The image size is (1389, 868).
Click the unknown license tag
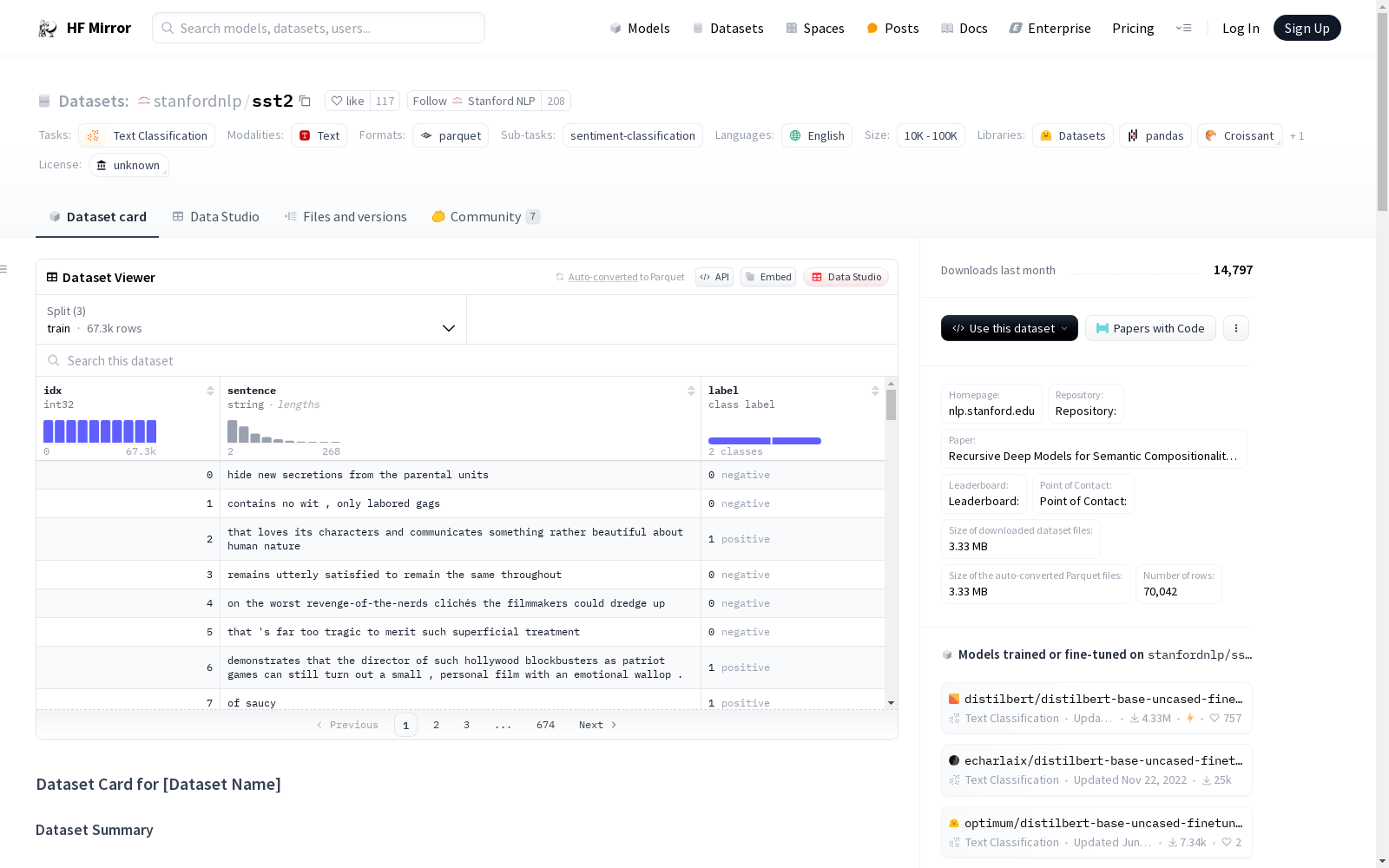pyautogui.click(x=128, y=165)
